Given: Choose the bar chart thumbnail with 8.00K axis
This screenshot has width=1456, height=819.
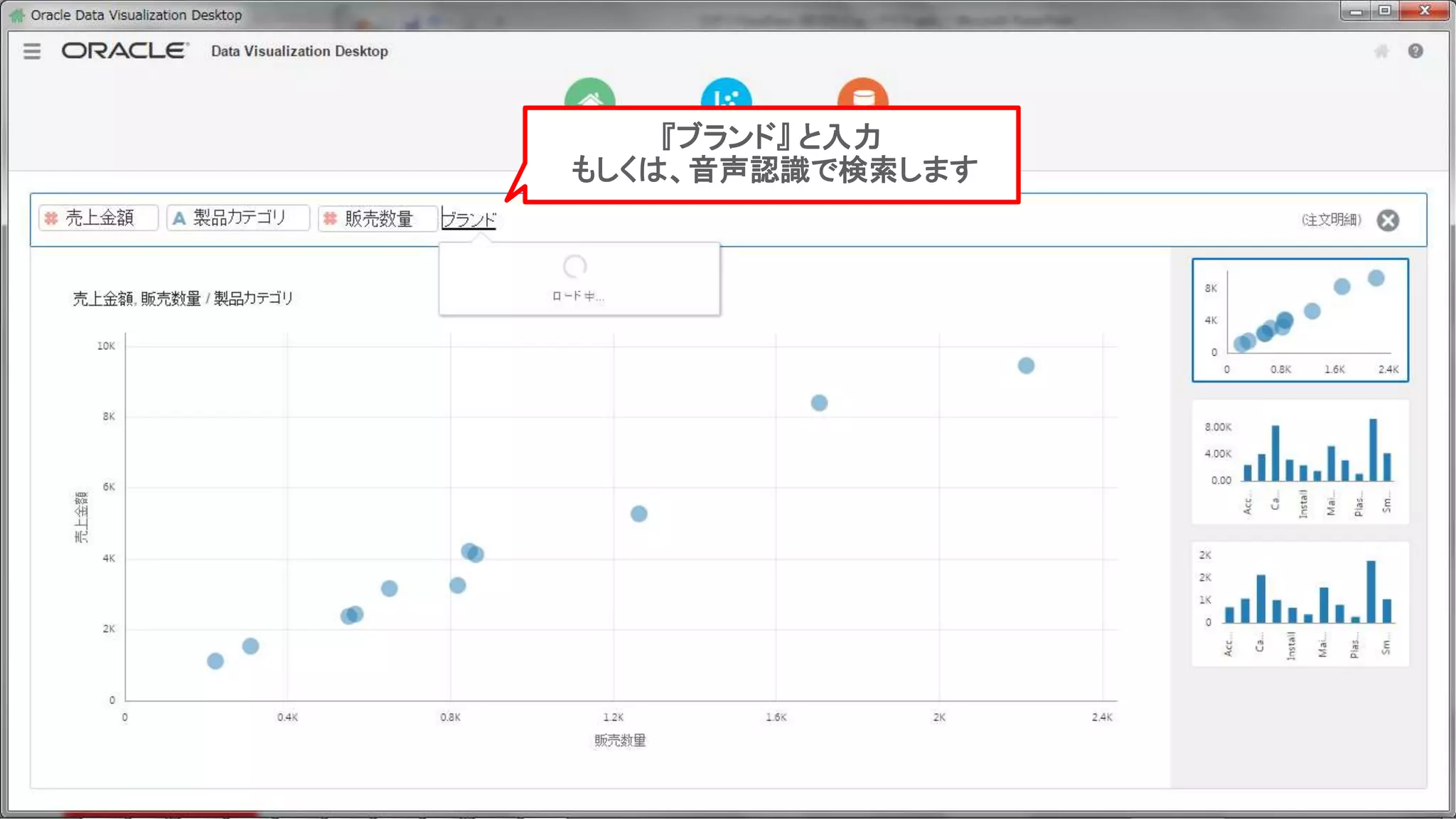Looking at the screenshot, I should click(1300, 462).
